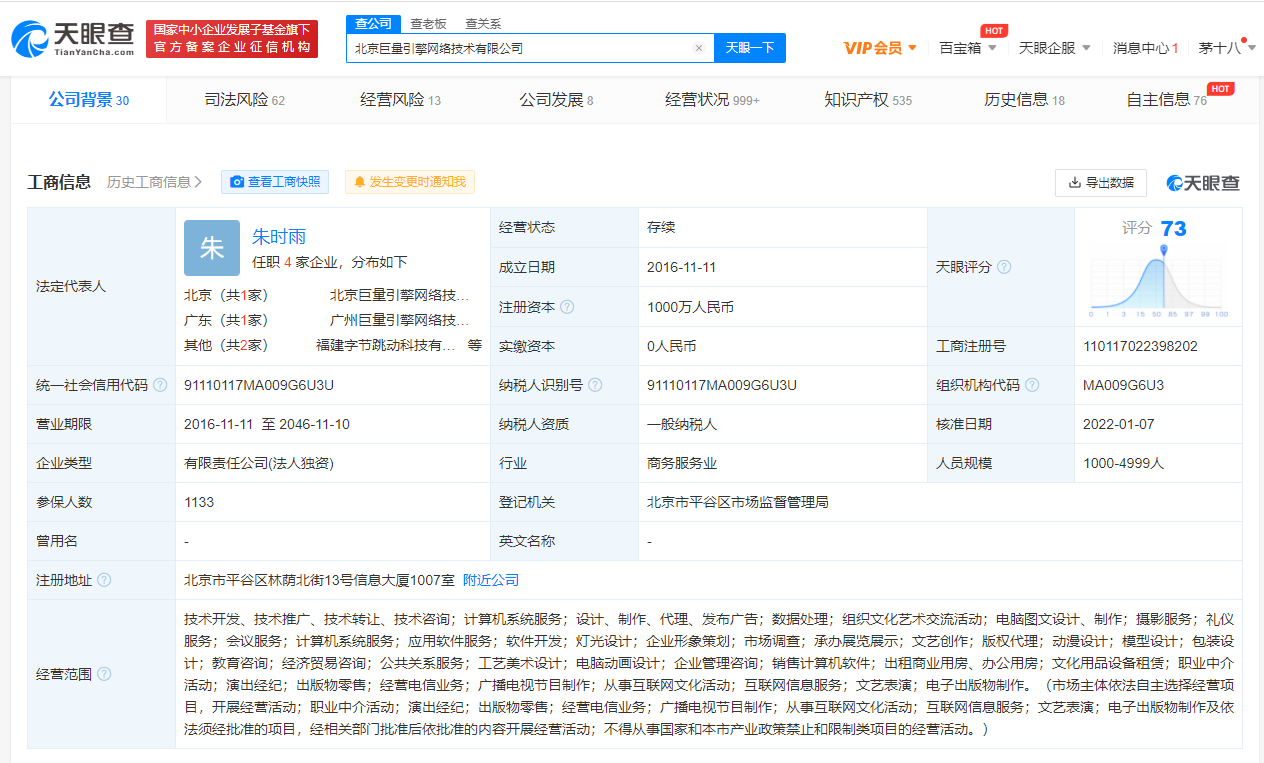Open the 知识产权 tab
The image size is (1264, 763).
pyautogui.click(x=868, y=100)
